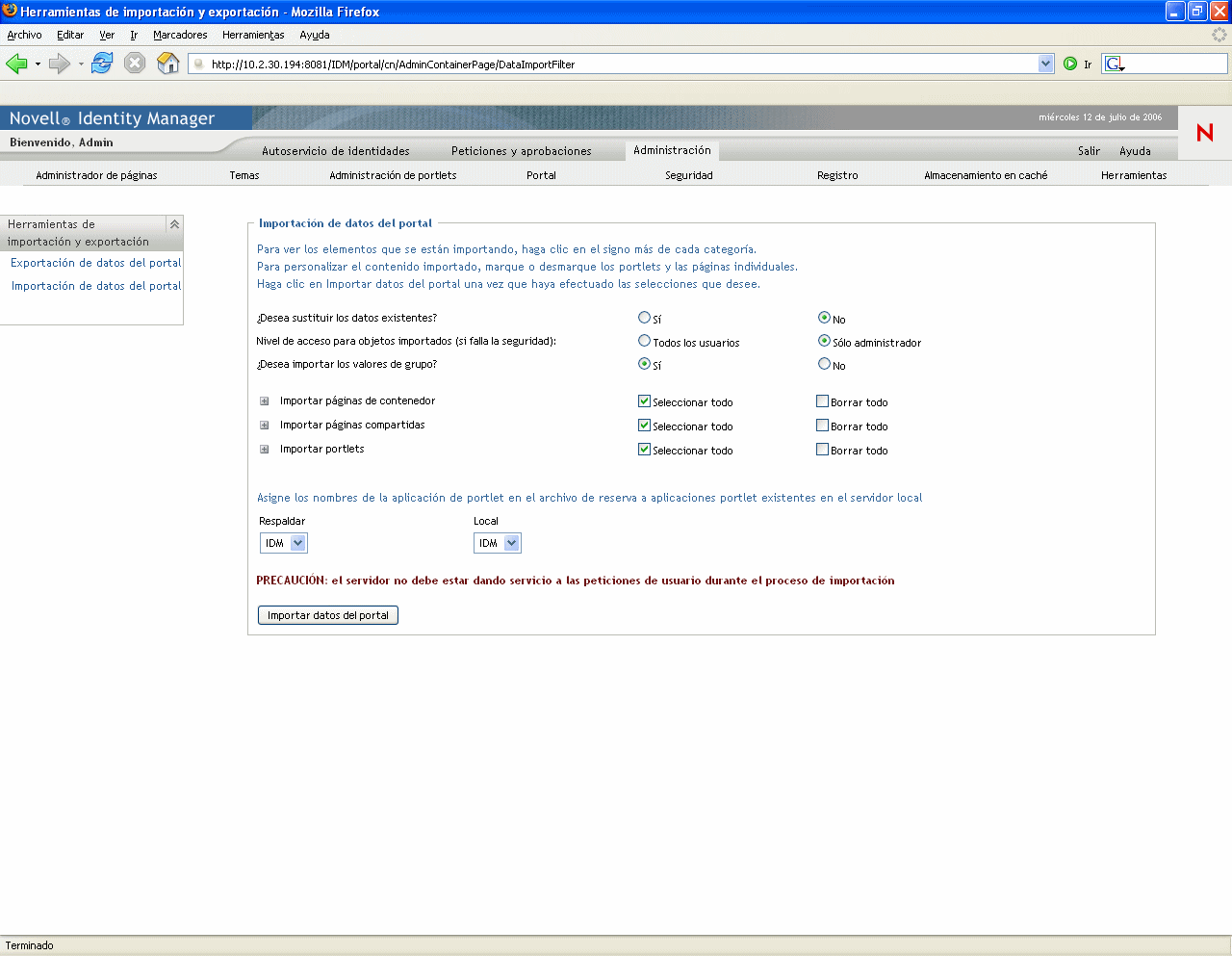Screen dimensions: 1232x956
Task: Open Administrador de páginas subtab
Action: [96, 175]
